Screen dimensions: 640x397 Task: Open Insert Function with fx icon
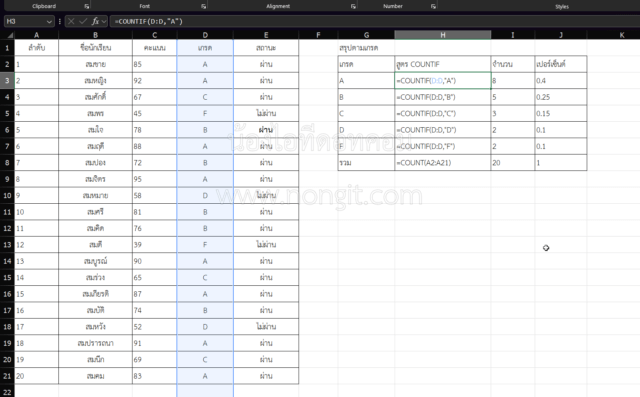[95, 21]
